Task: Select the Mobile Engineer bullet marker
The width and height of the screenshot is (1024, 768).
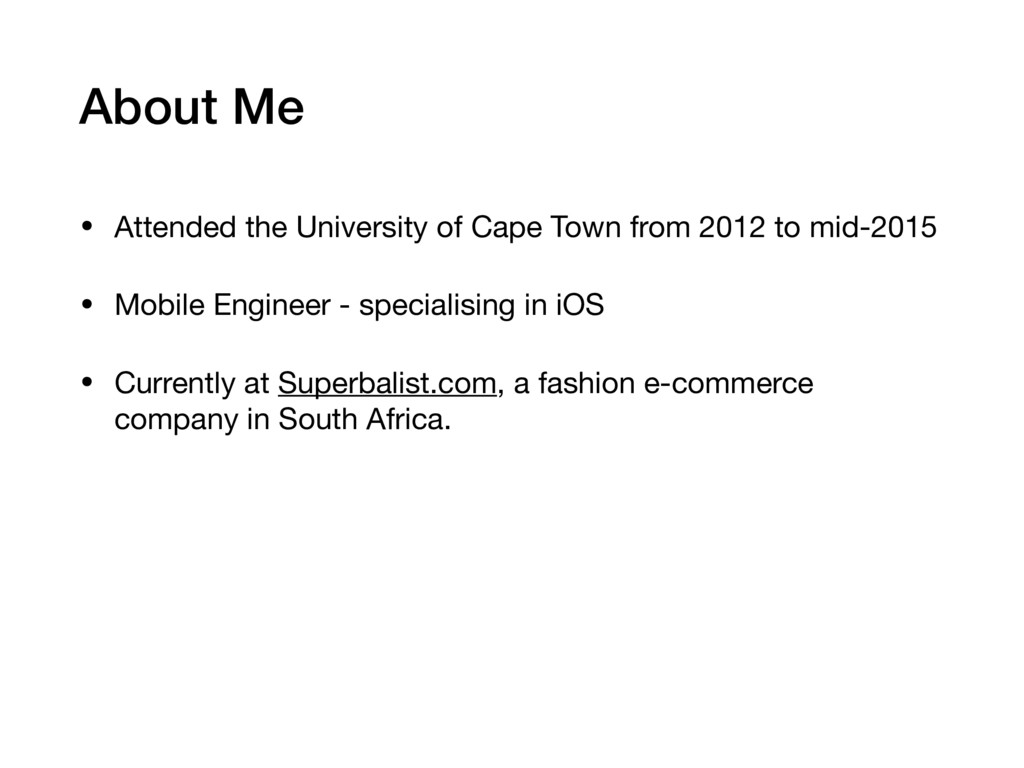Action: (87, 304)
